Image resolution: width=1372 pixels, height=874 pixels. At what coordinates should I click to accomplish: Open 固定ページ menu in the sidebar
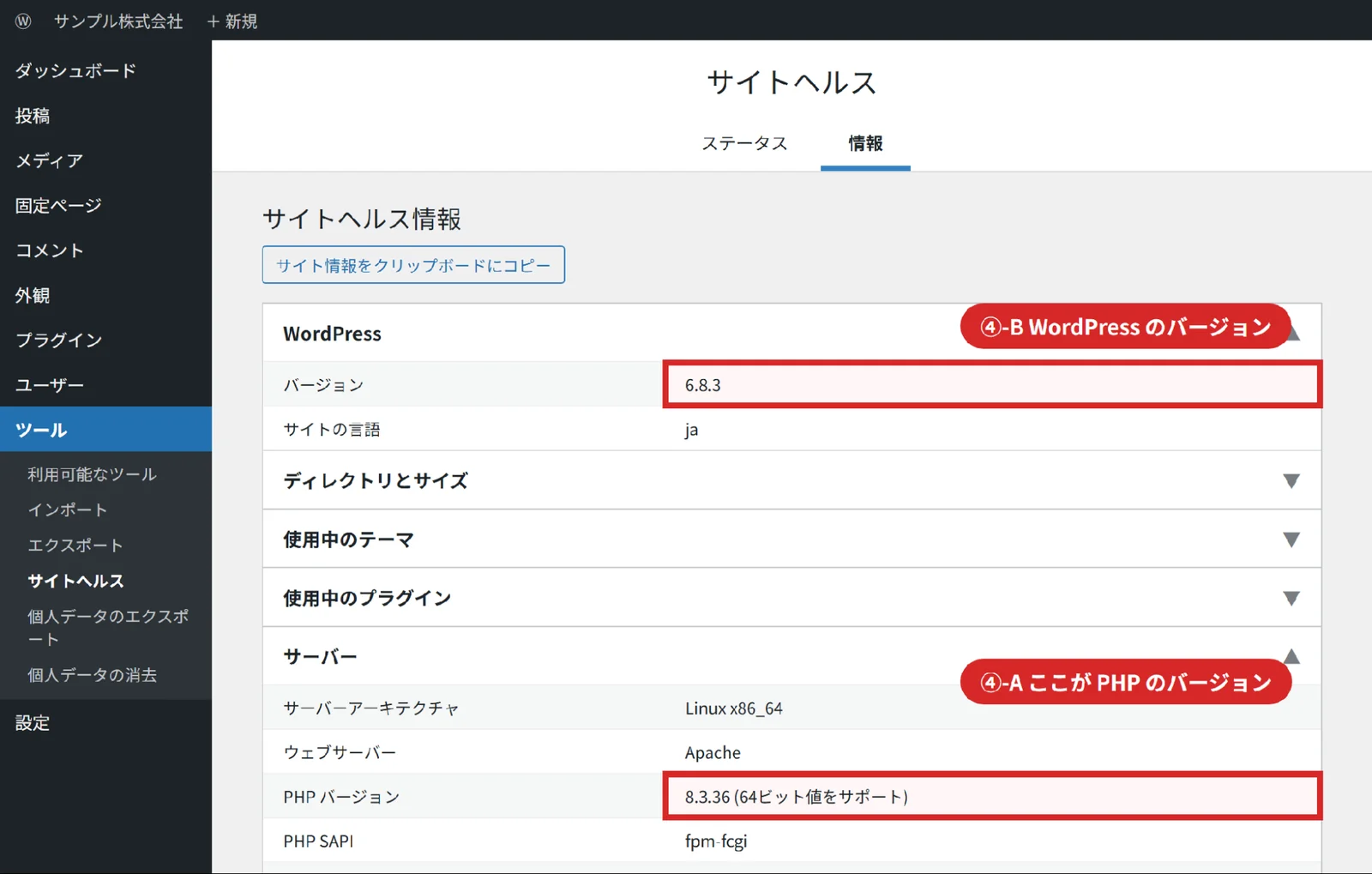[x=58, y=206]
